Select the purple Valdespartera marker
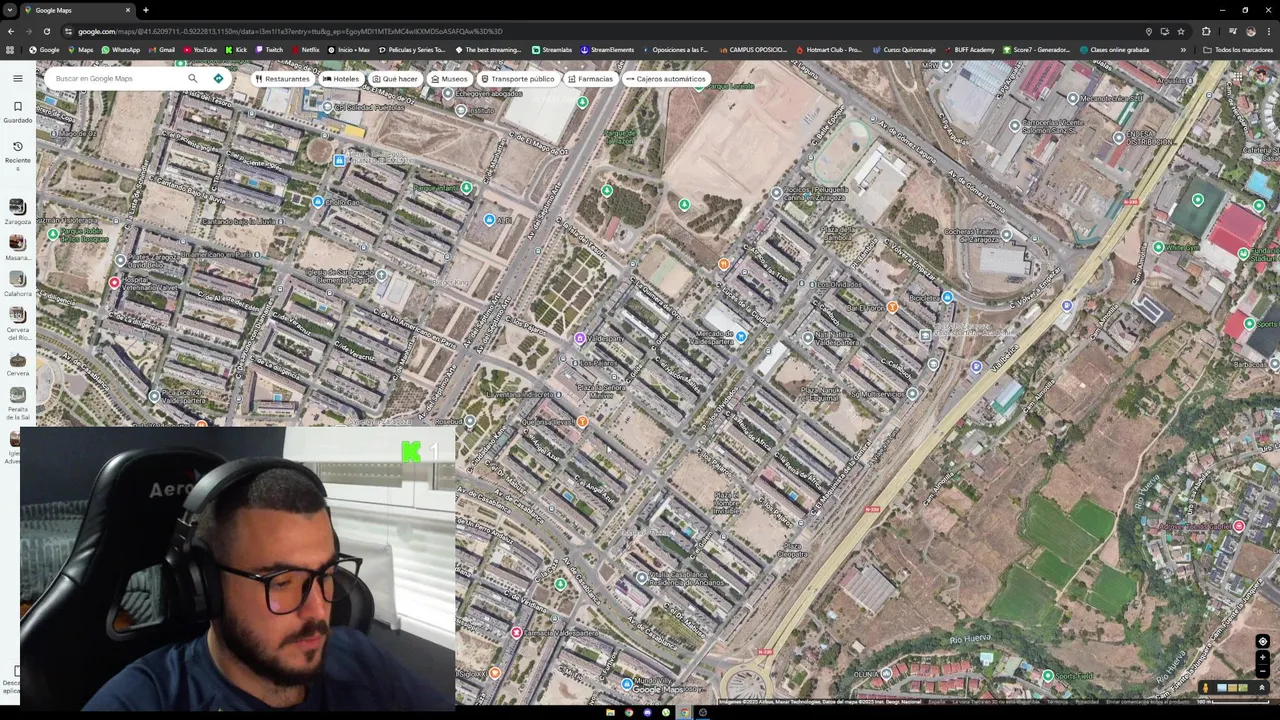Screen dimensions: 1280x720 pos(579,339)
